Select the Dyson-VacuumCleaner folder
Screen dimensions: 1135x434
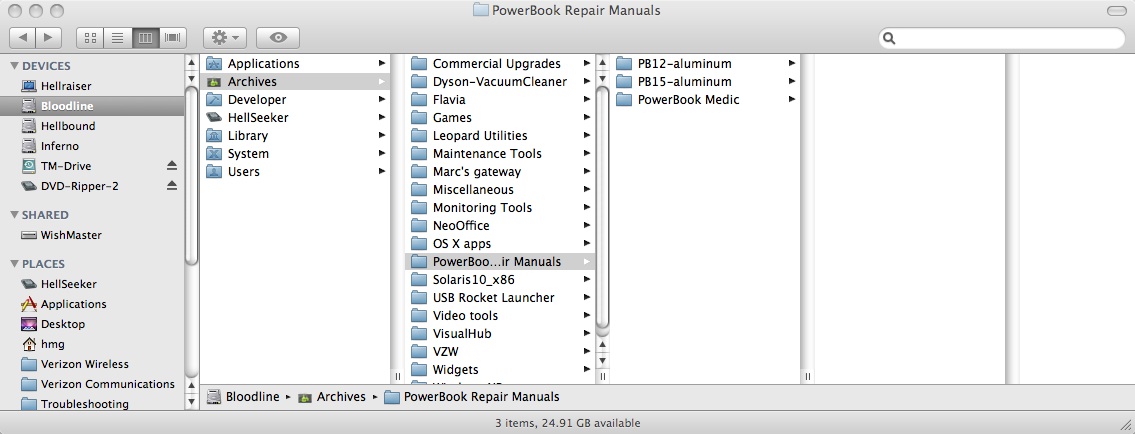coord(500,82)
